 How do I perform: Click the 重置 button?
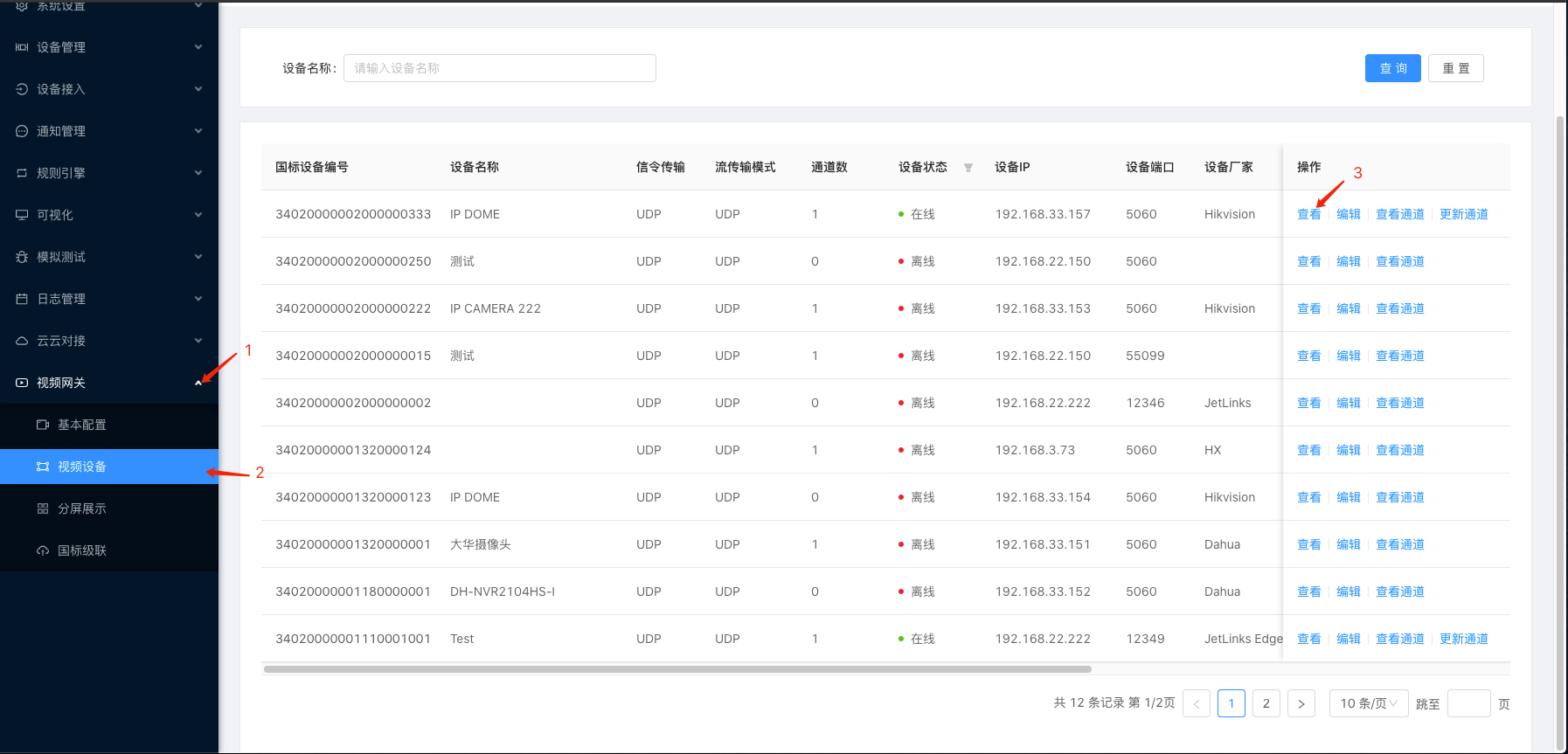(1455, 68)
